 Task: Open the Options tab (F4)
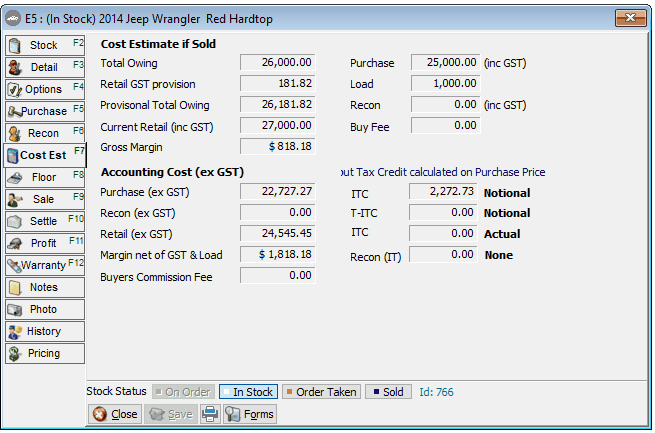tap(45, 89)
